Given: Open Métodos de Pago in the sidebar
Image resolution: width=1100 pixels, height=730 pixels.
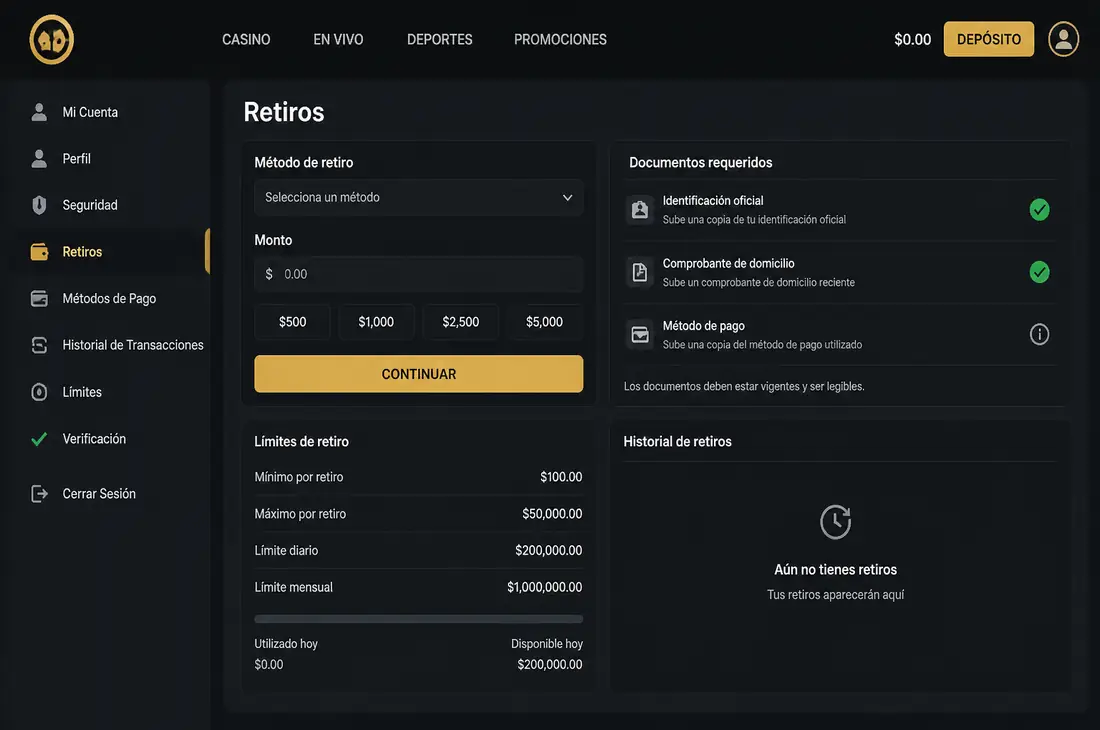Looking at the screenshot, I should [111, 299].
